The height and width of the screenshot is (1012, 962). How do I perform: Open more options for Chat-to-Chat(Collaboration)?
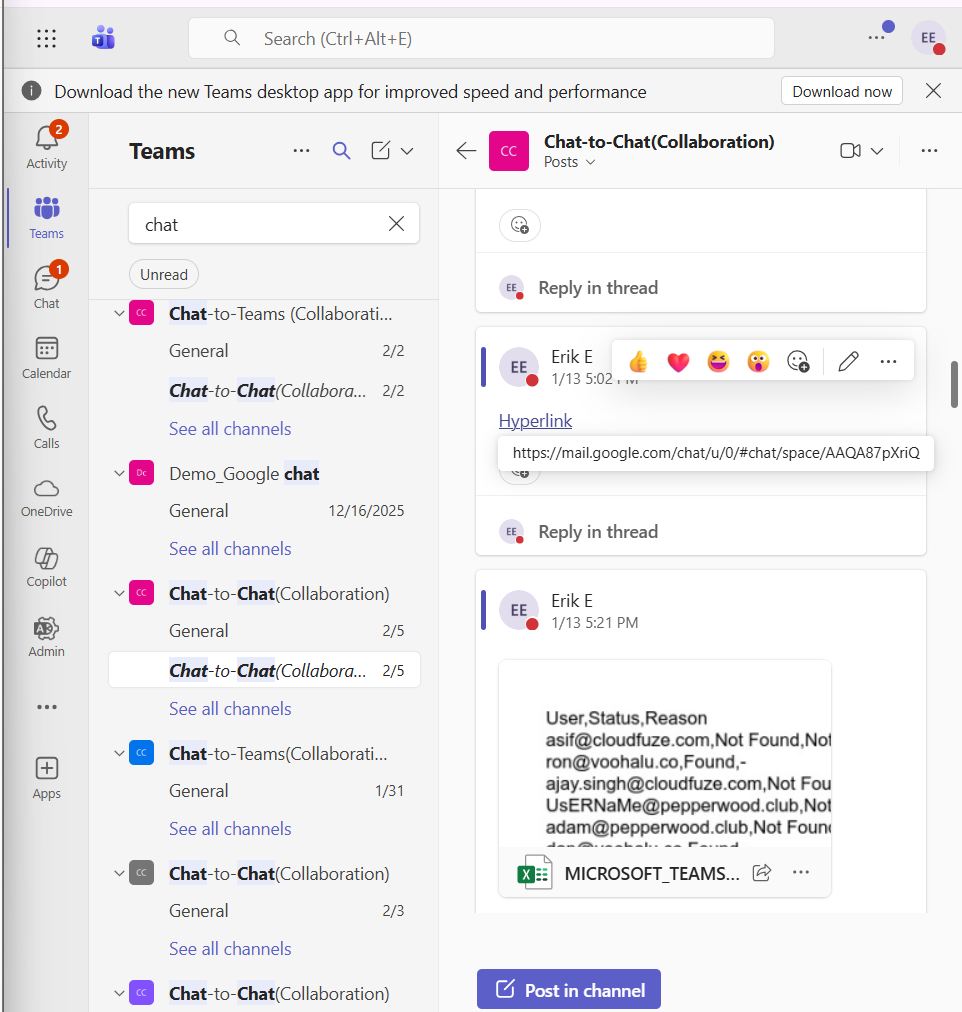929,150
